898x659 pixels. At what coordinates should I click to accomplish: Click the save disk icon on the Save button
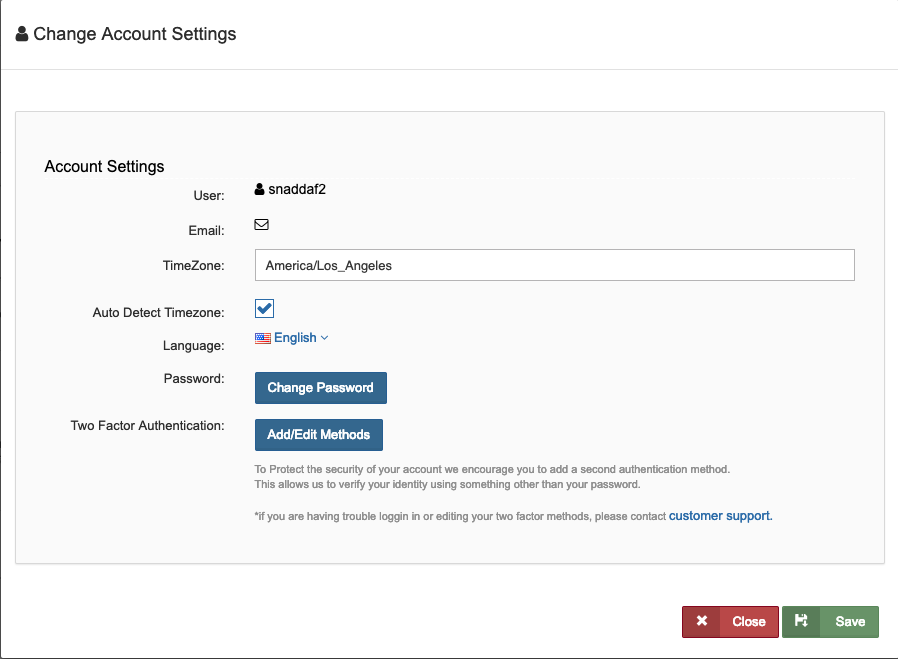point(801,621)
